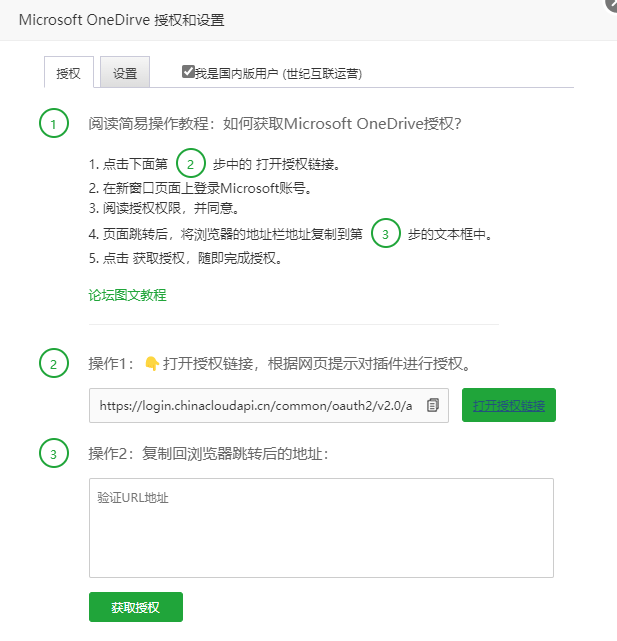Click the 打开授权链接 button
617x641 pixels.
pyautogui.click(x=509, y=405)
